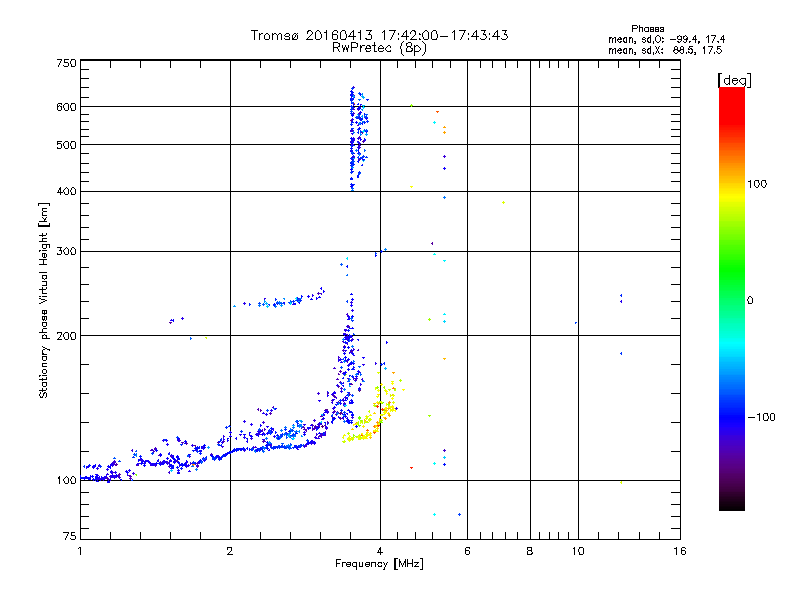The image size is (800, 600).
Task: Click the 'Phases' header label
Action: [647, 29]
